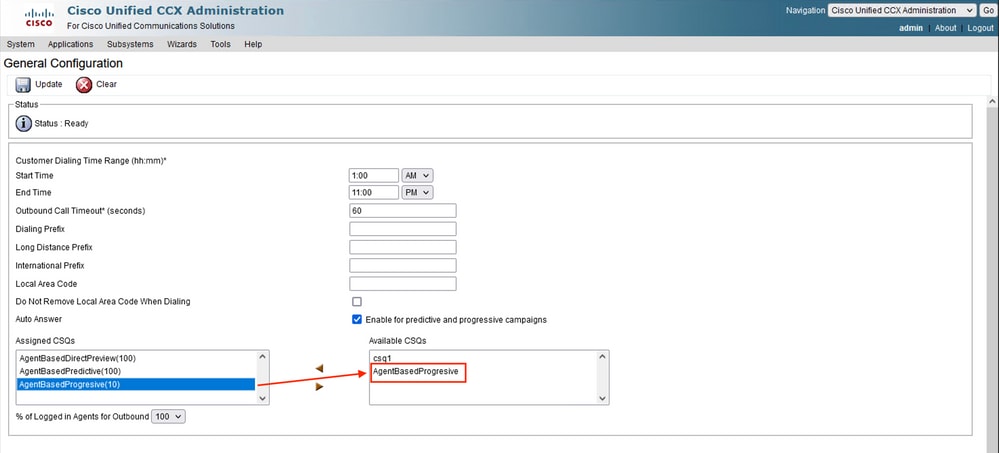Click the Local Area Code field

tap(403, 284)
